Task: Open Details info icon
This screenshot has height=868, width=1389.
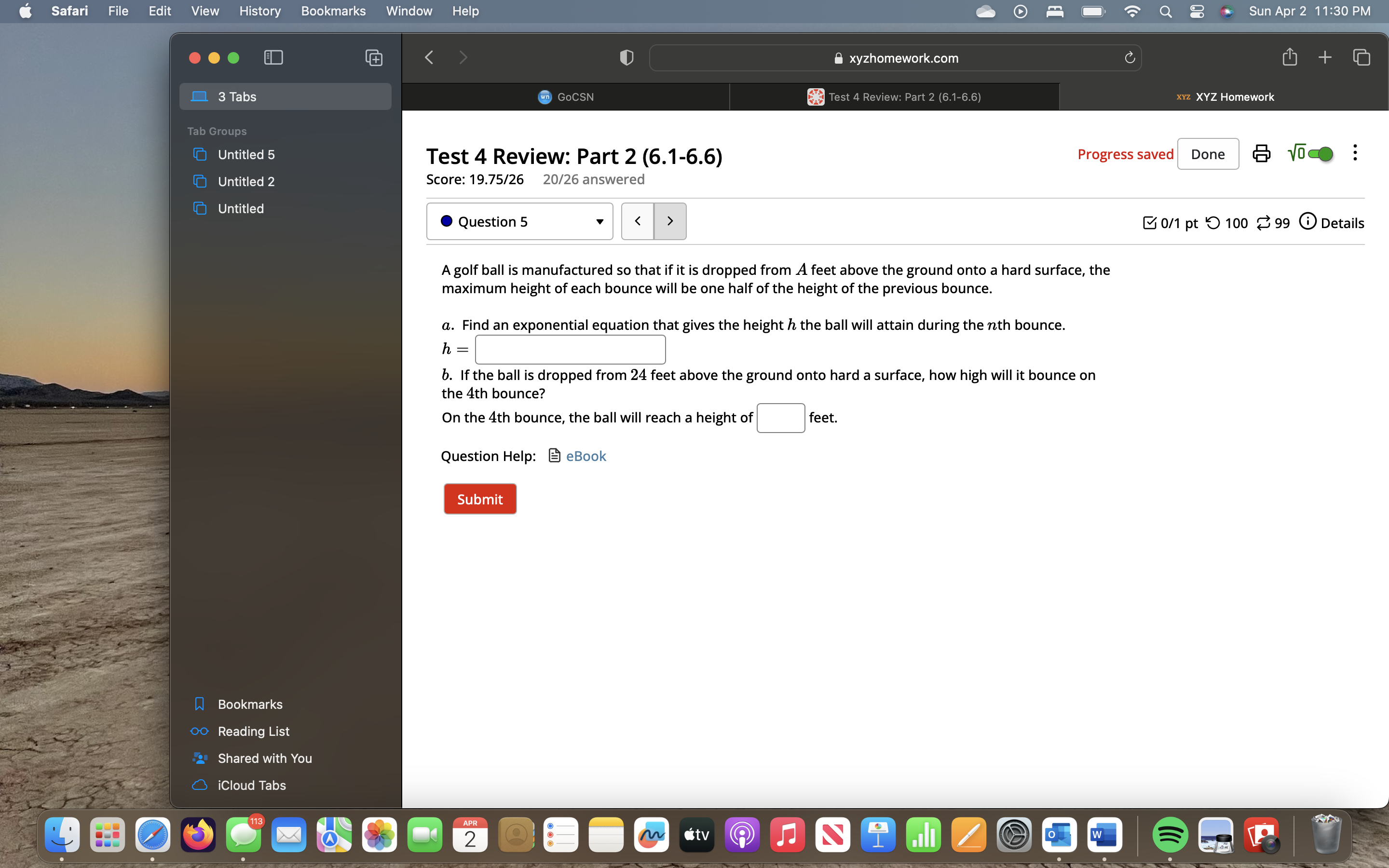Action: tap(1307, 222)
